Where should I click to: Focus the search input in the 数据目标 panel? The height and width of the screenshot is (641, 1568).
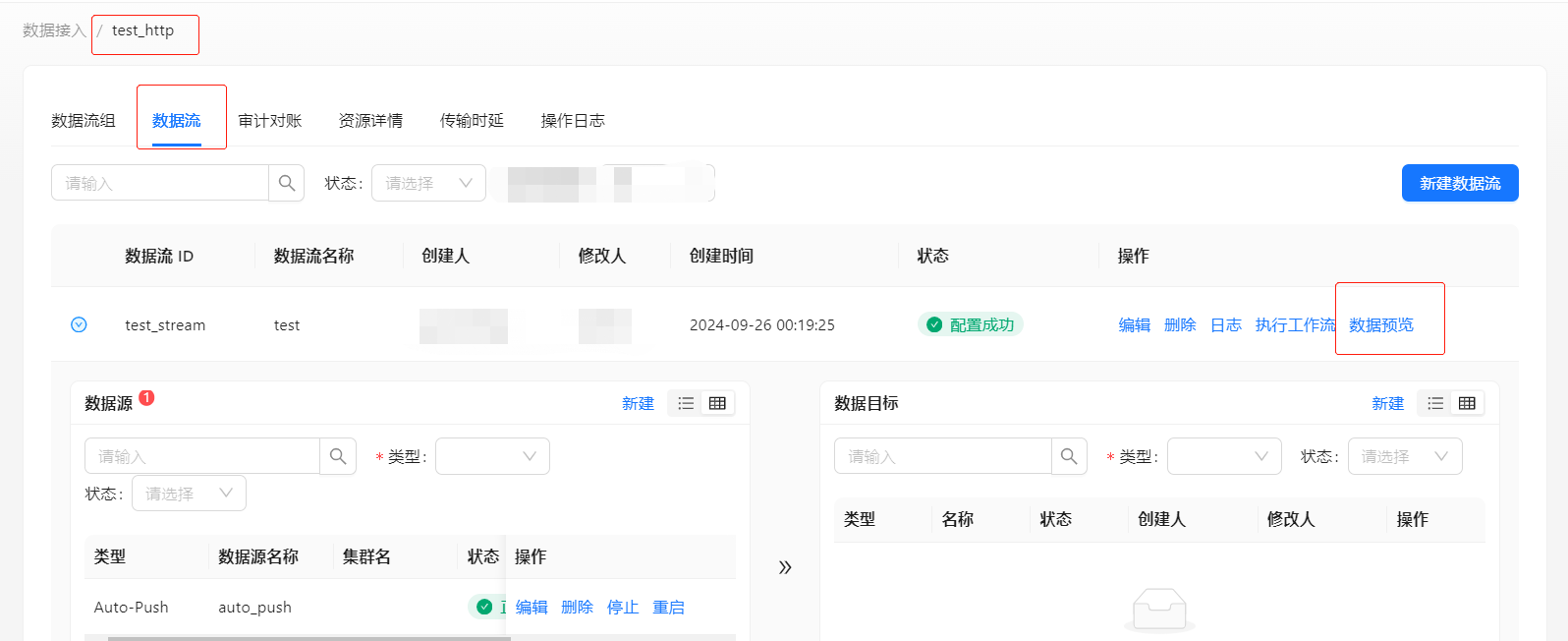click(942, 456)
